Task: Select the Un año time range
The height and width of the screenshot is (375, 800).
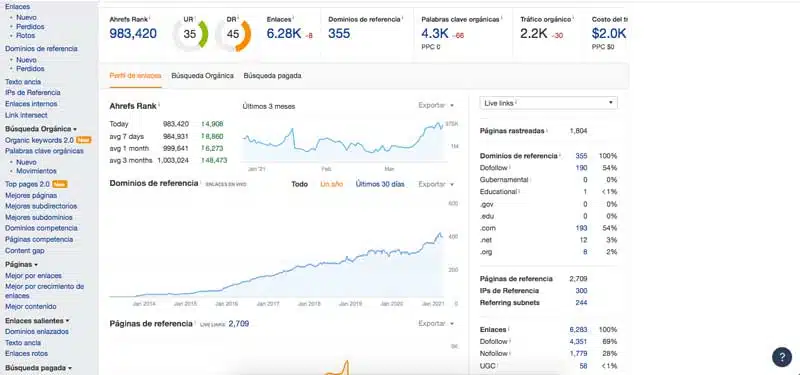Action: click(332, 184)
